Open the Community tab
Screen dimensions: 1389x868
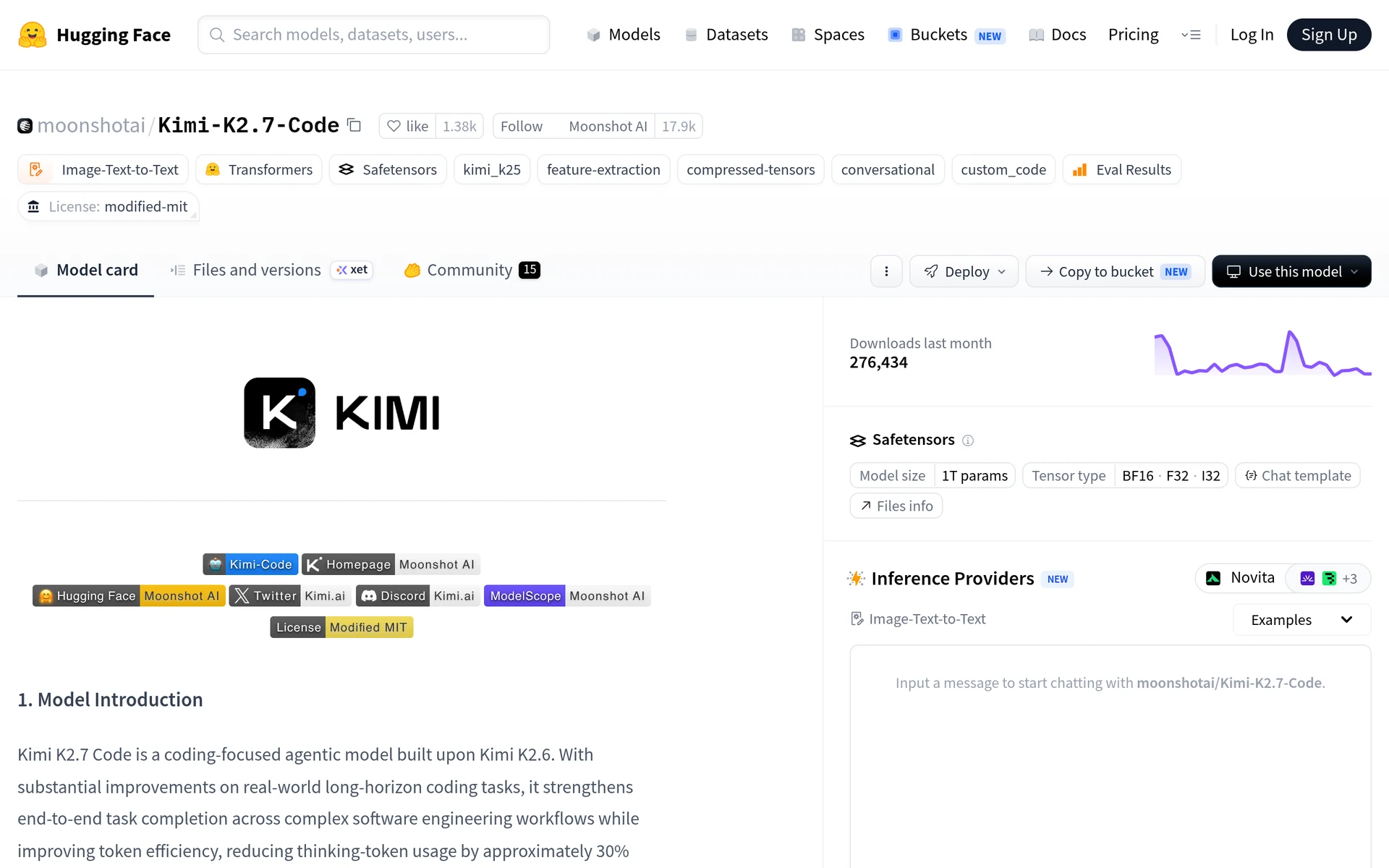472,271
